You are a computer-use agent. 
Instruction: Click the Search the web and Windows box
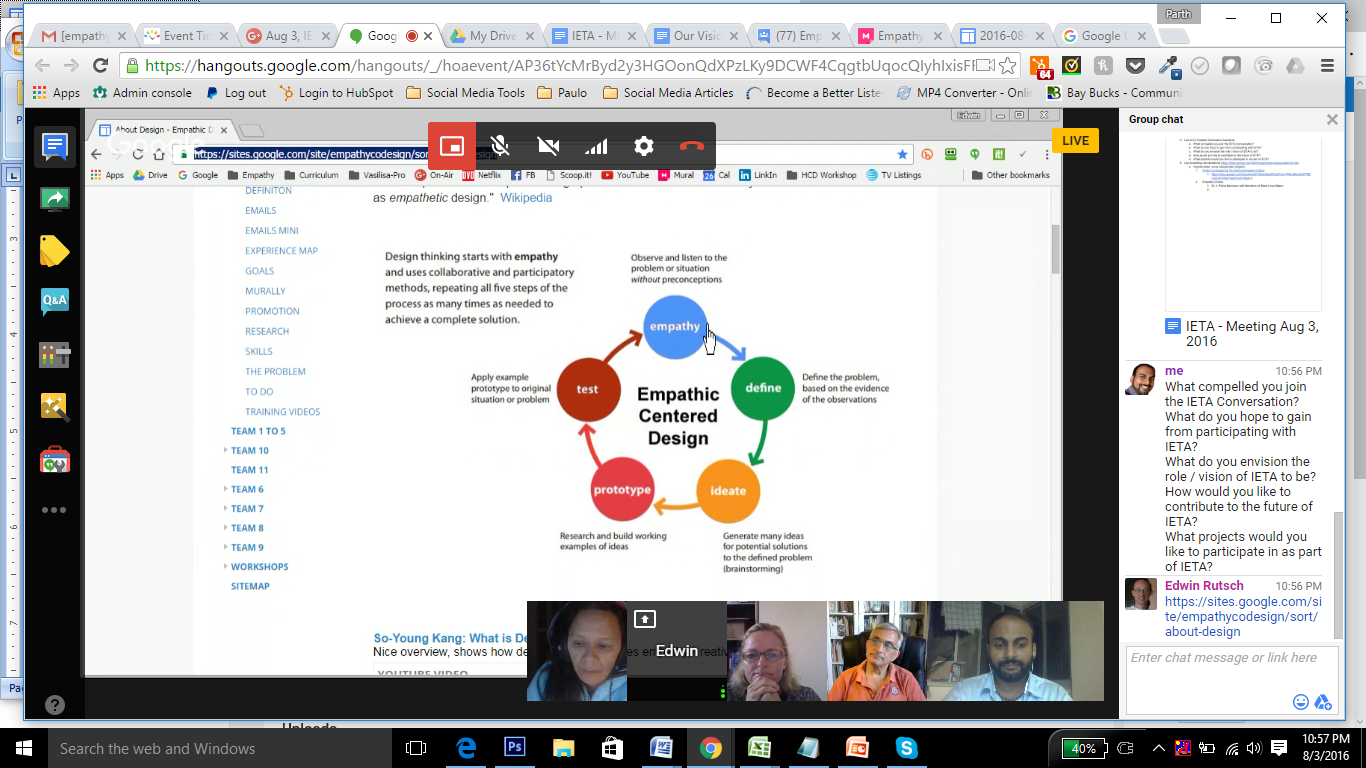coord(218,748)
